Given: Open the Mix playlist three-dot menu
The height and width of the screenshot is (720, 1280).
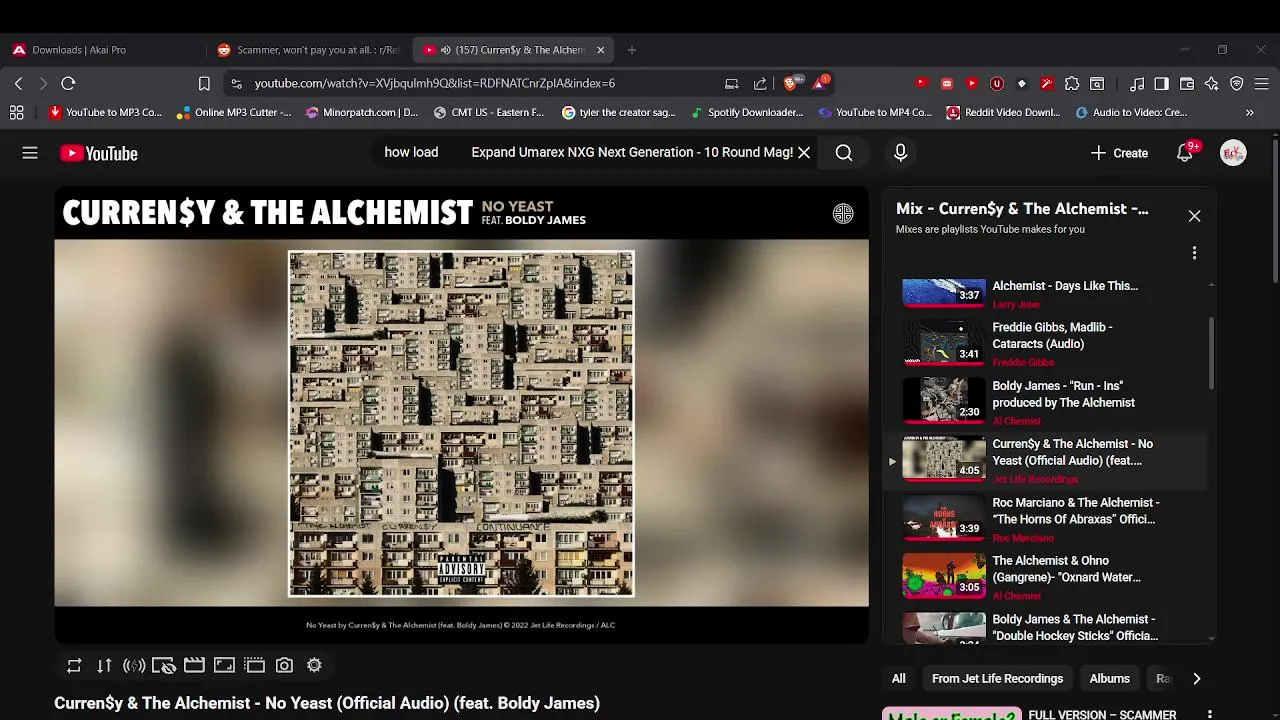Looking at the screenshot, I should [x=1194, y=253].
